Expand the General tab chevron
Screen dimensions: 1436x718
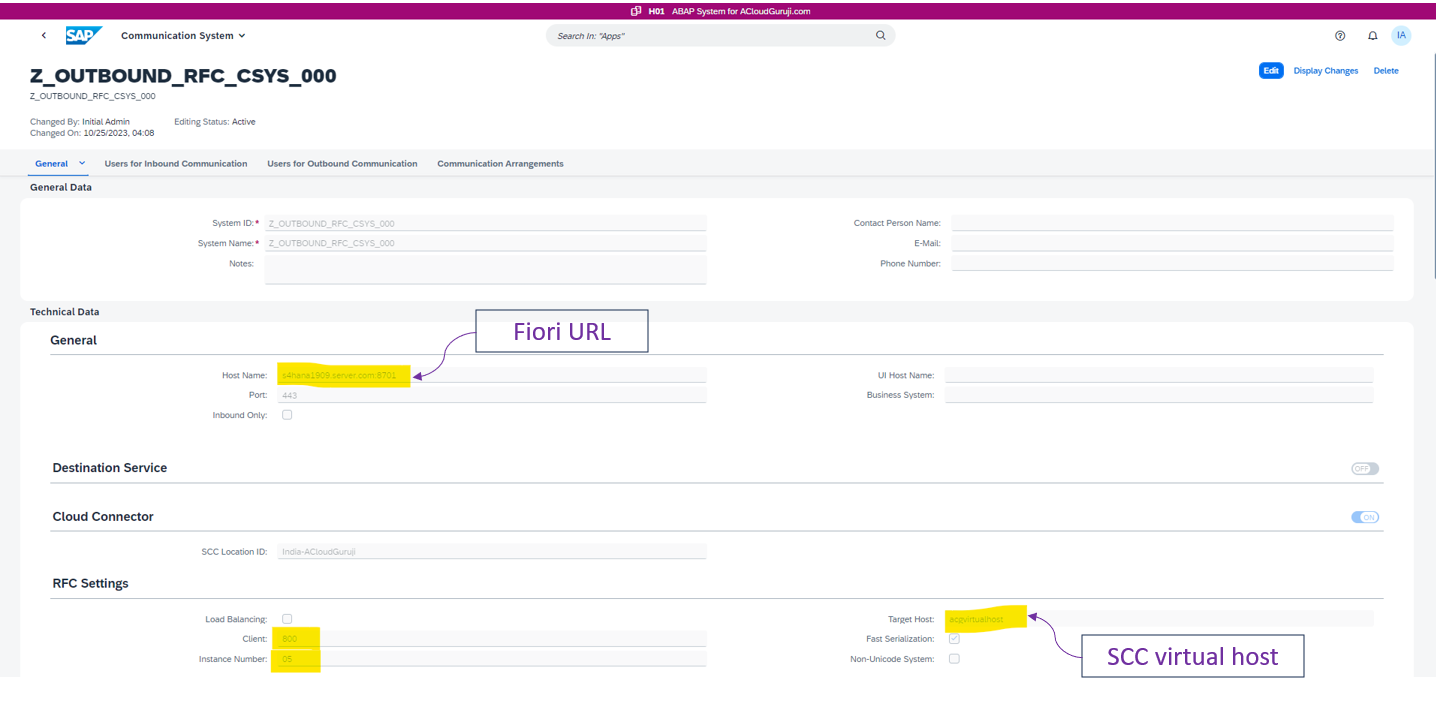click(x=82, y=163)
